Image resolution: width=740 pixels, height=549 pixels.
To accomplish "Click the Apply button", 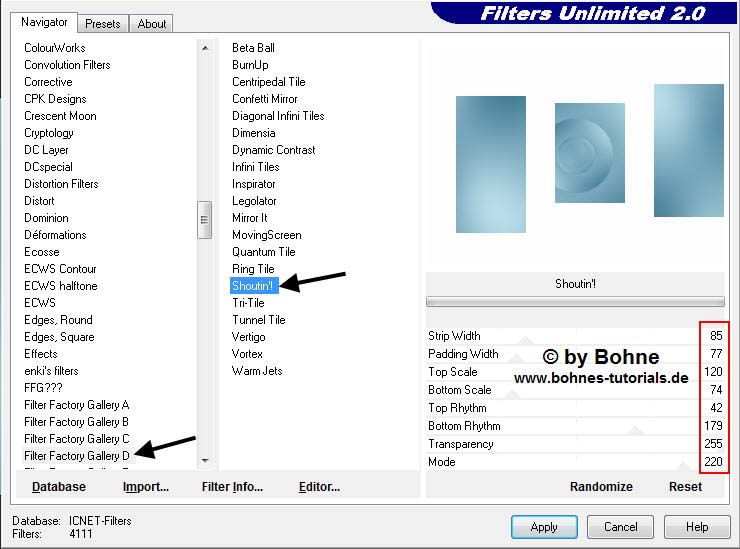I will pyautogui.click(x=544, y=527).
